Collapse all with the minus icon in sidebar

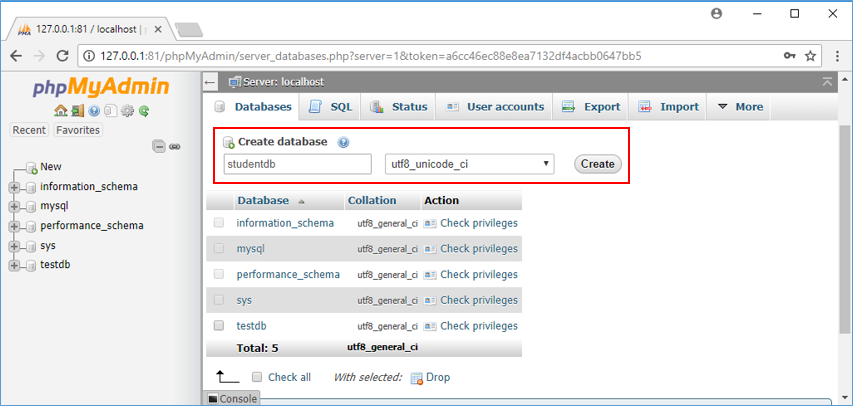click(158, 146)
